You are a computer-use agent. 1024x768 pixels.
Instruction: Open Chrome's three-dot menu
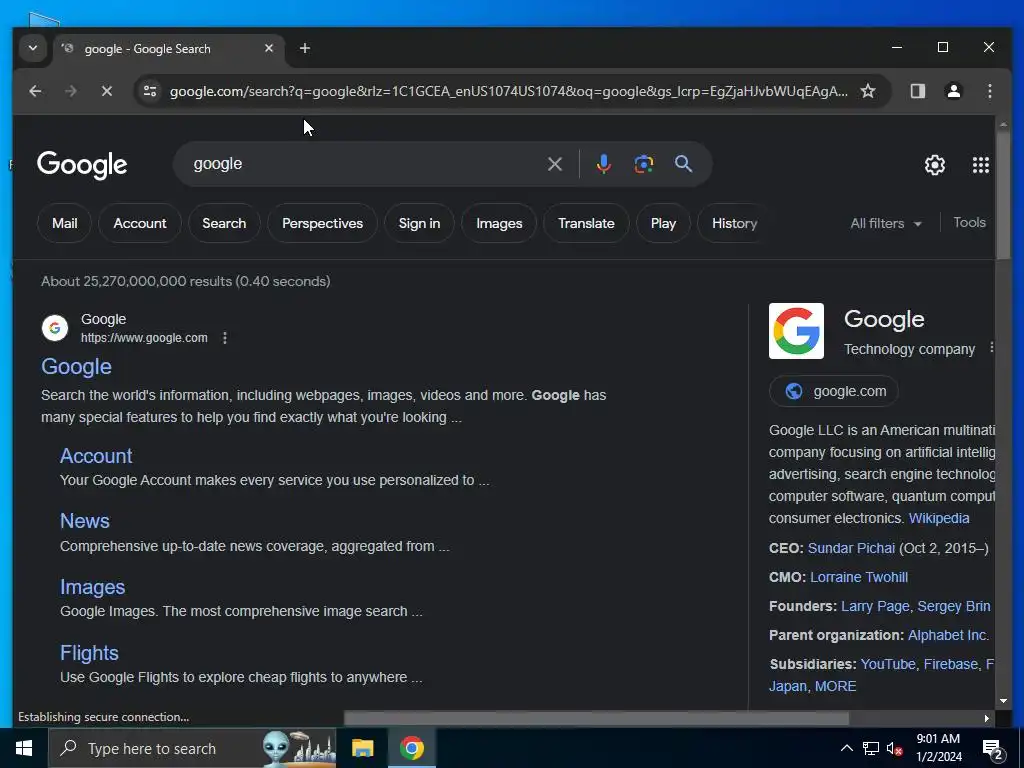pyautogui.click(x=990, y=91)
